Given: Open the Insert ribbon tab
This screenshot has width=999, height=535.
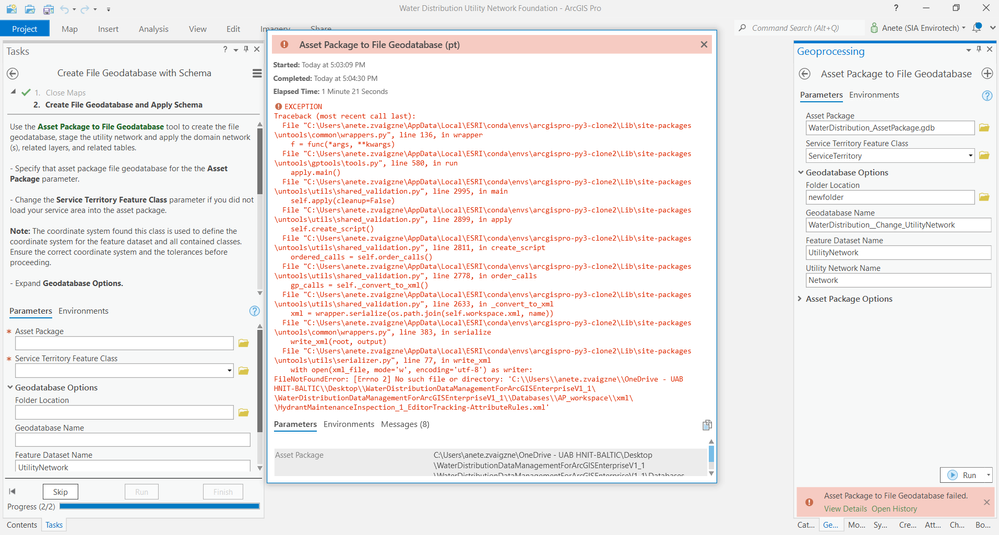Looking at the screenshot, I should (x=108, y=29).
